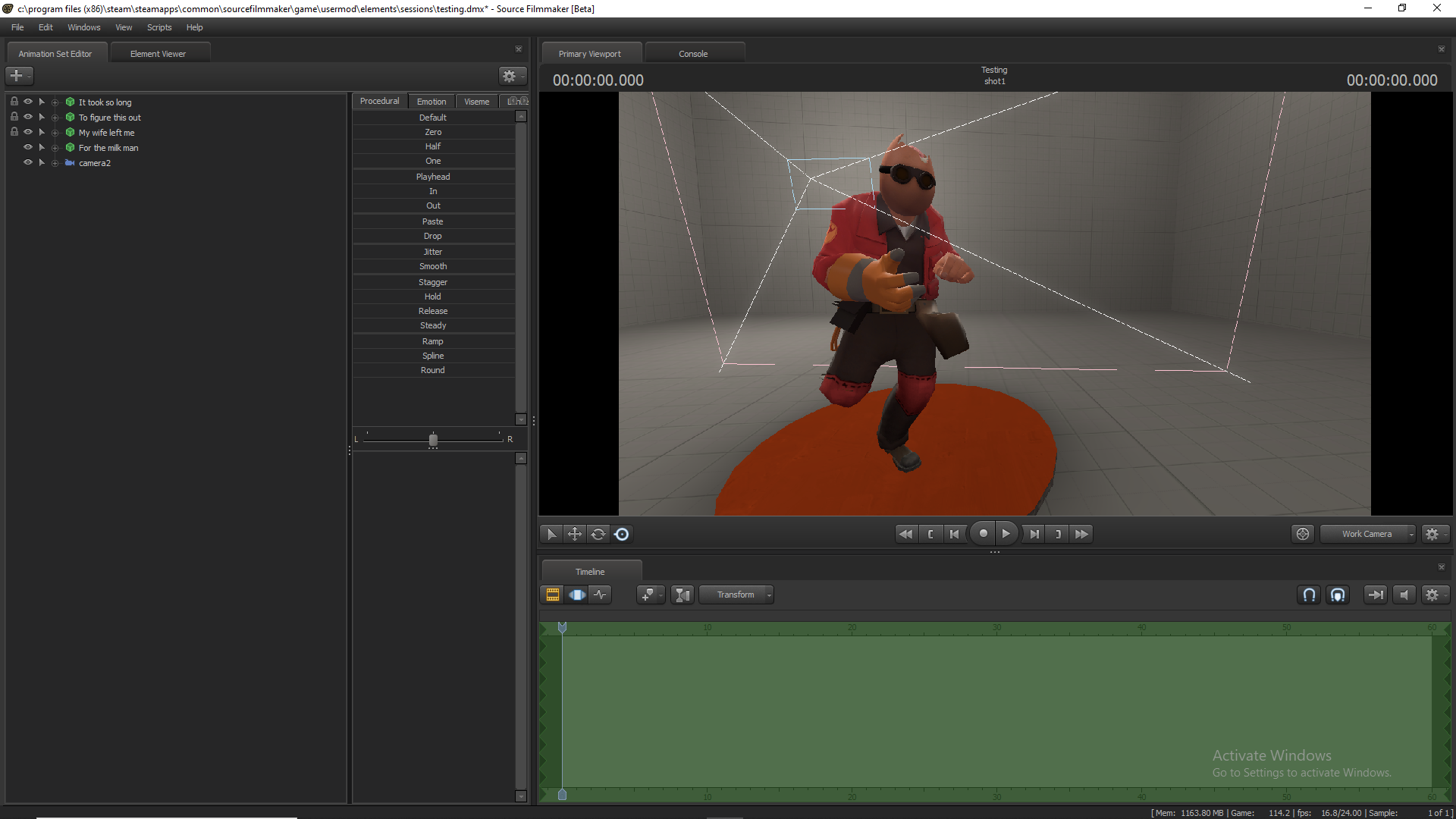
Task: Switch to the Element Viewer tab
Action: 158,54
